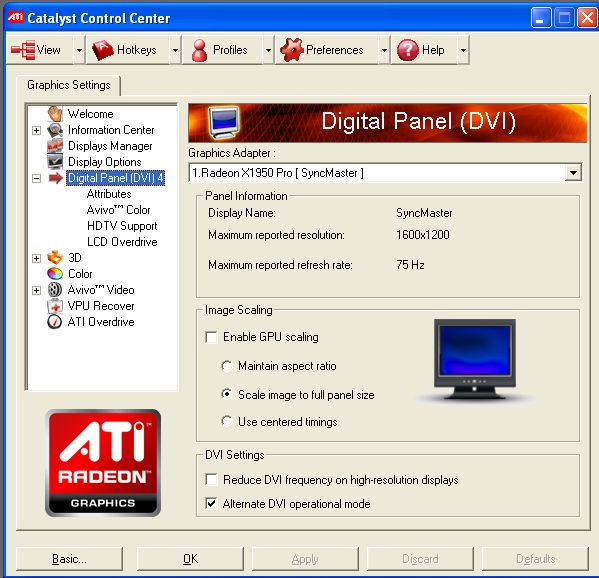Select Use centered timings option
The height and width of the screenshot is (578, 599).
(227, 421)
